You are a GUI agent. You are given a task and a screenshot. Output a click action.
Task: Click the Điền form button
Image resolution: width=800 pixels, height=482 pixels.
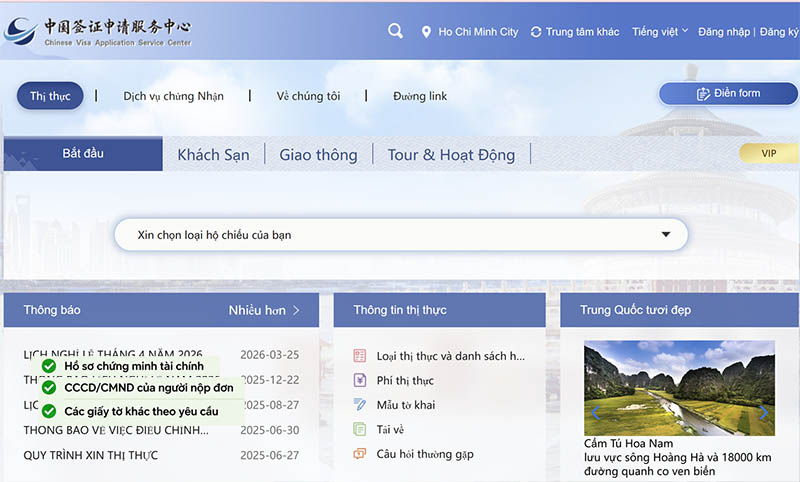click(x=729, y=94)
